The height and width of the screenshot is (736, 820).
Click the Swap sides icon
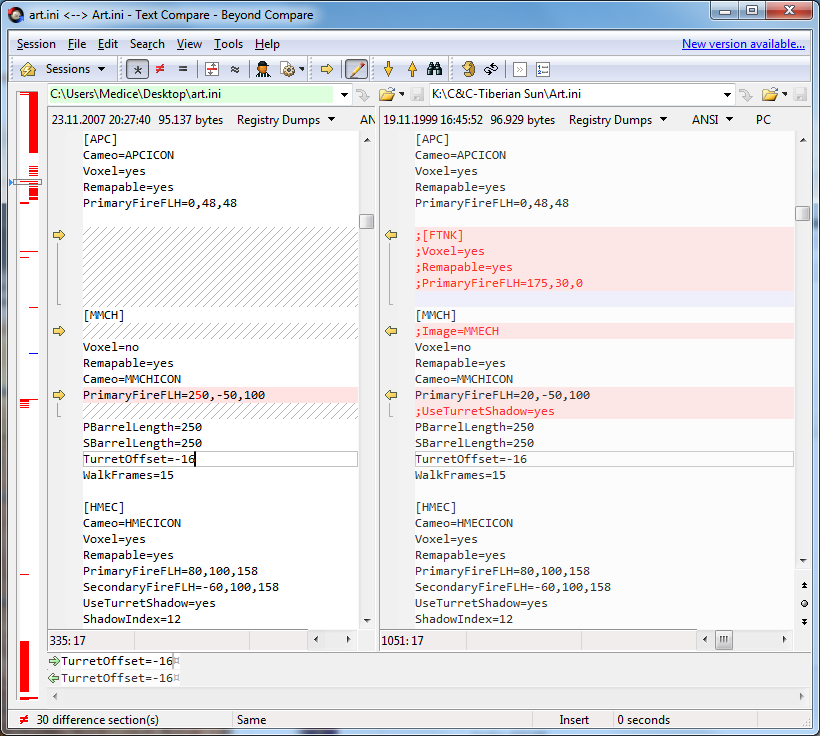pos(469,69)
